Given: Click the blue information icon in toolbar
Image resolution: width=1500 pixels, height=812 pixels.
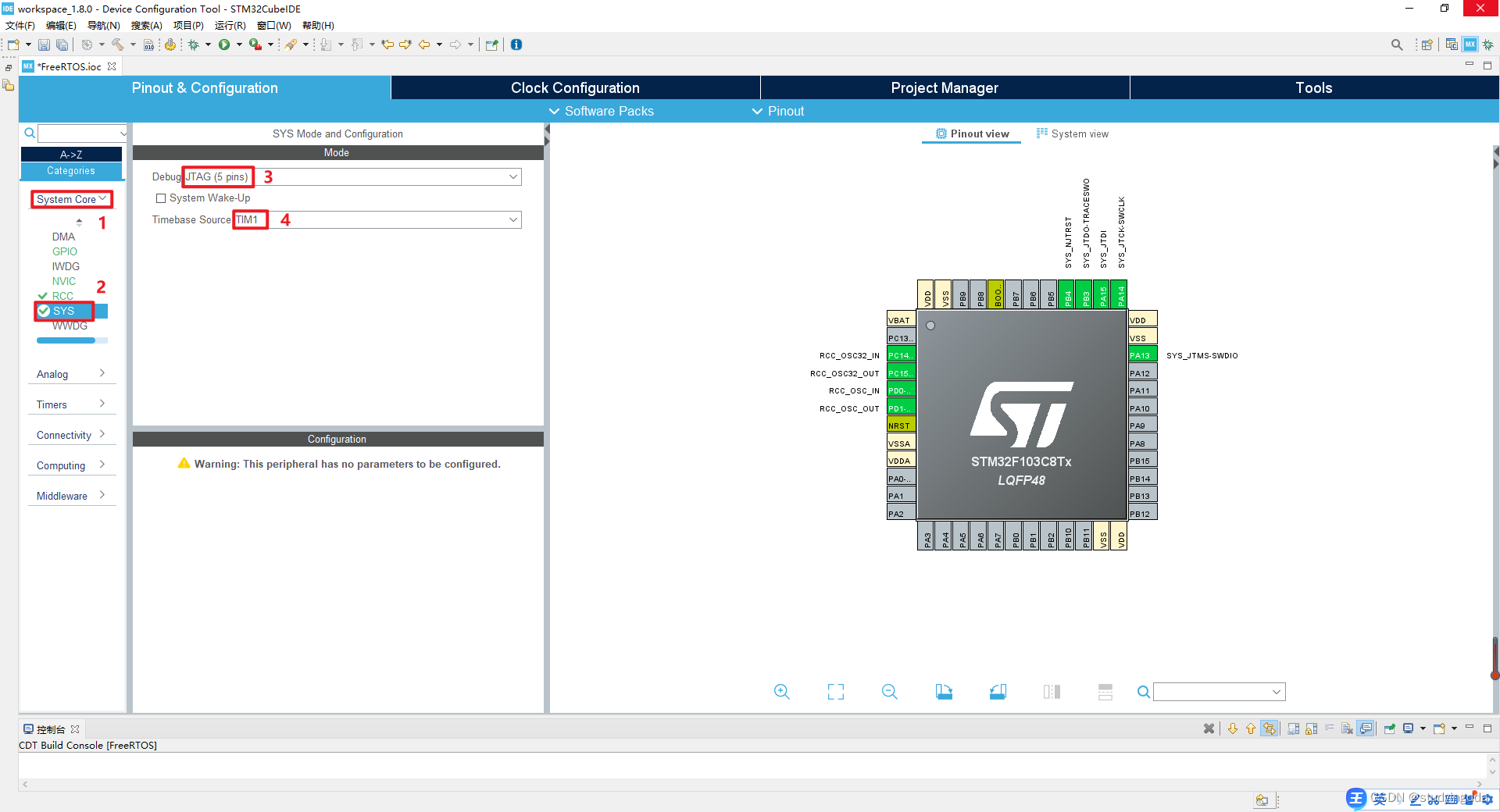Looking at the screenshot, I should (x=516, y=45).
